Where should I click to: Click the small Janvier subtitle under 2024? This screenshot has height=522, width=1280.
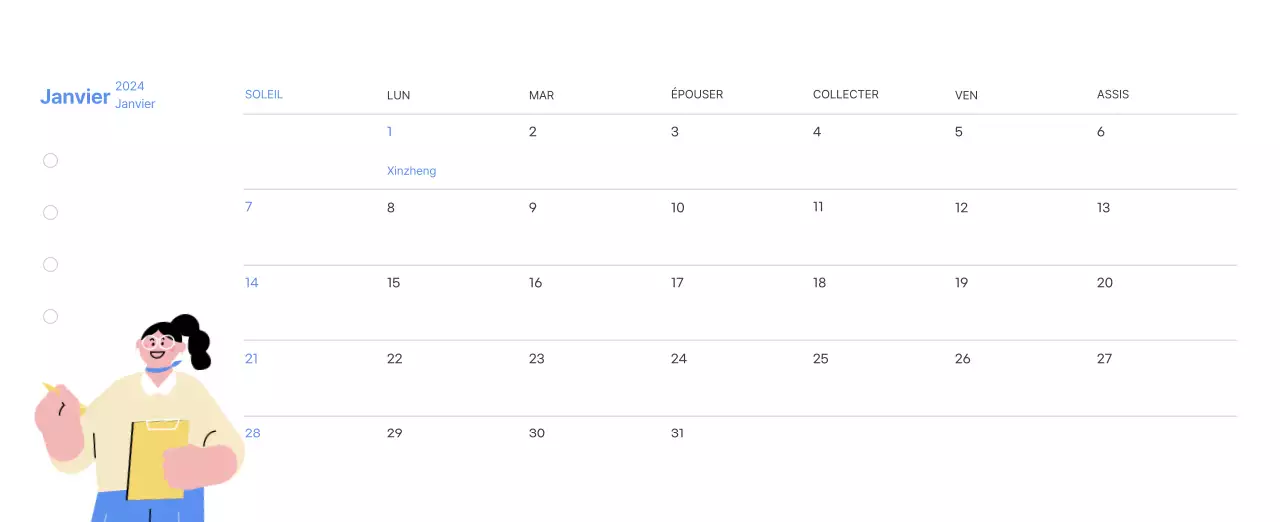pyautogui.click(x=135, y=104)
